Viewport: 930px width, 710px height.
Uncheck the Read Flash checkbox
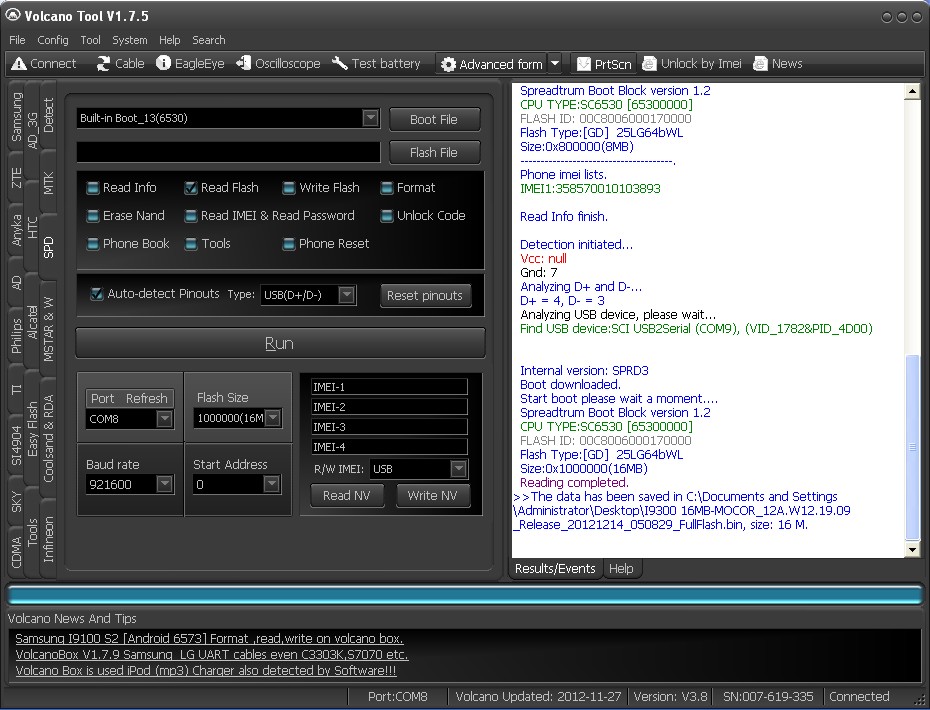(191, 188)
